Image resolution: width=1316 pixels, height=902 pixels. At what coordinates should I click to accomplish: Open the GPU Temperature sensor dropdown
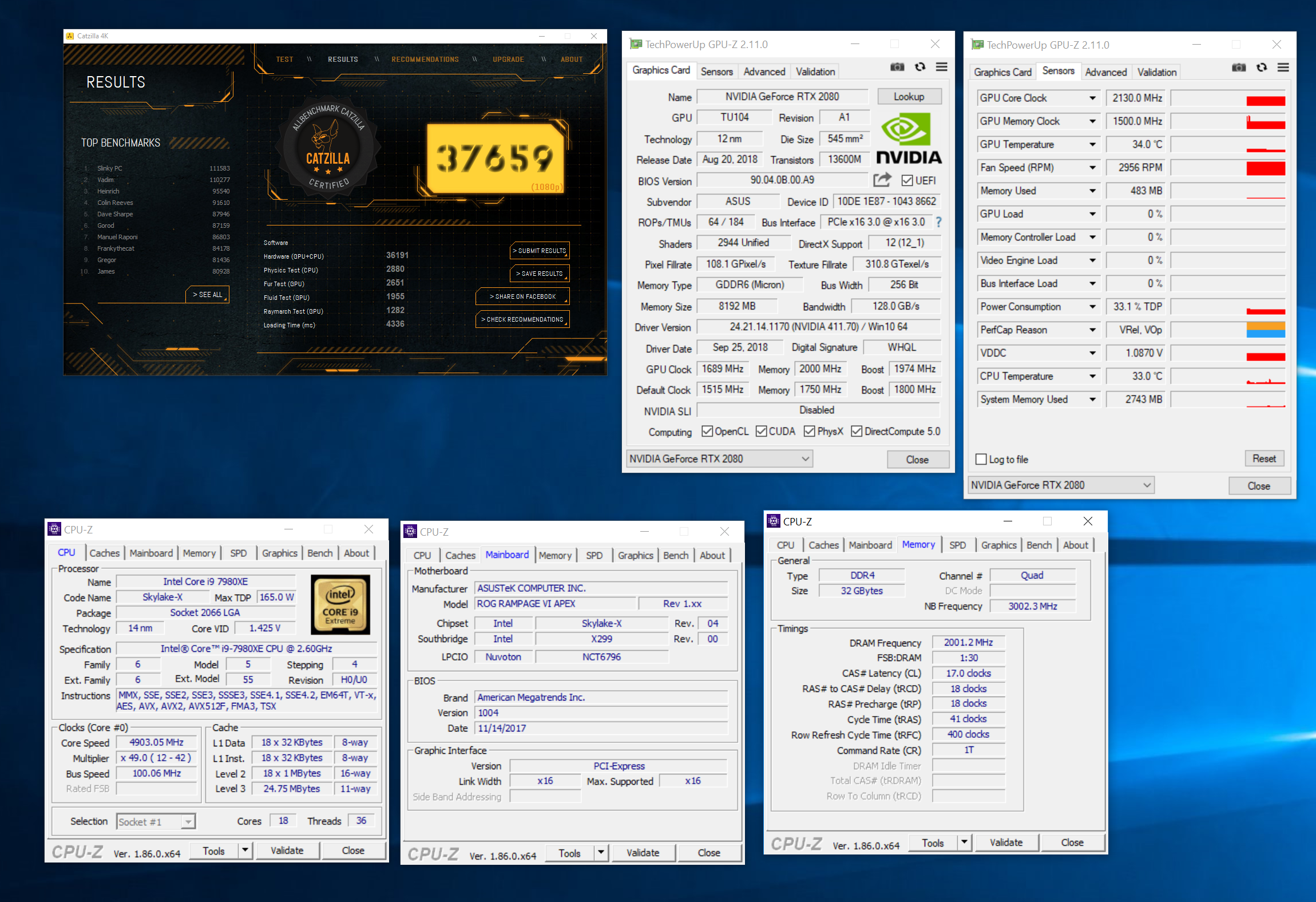click(x=1092, y=144)
